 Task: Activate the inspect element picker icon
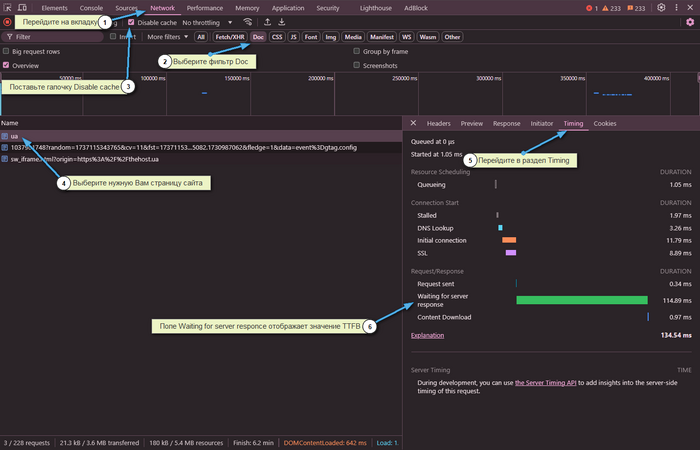coord(8,8)
